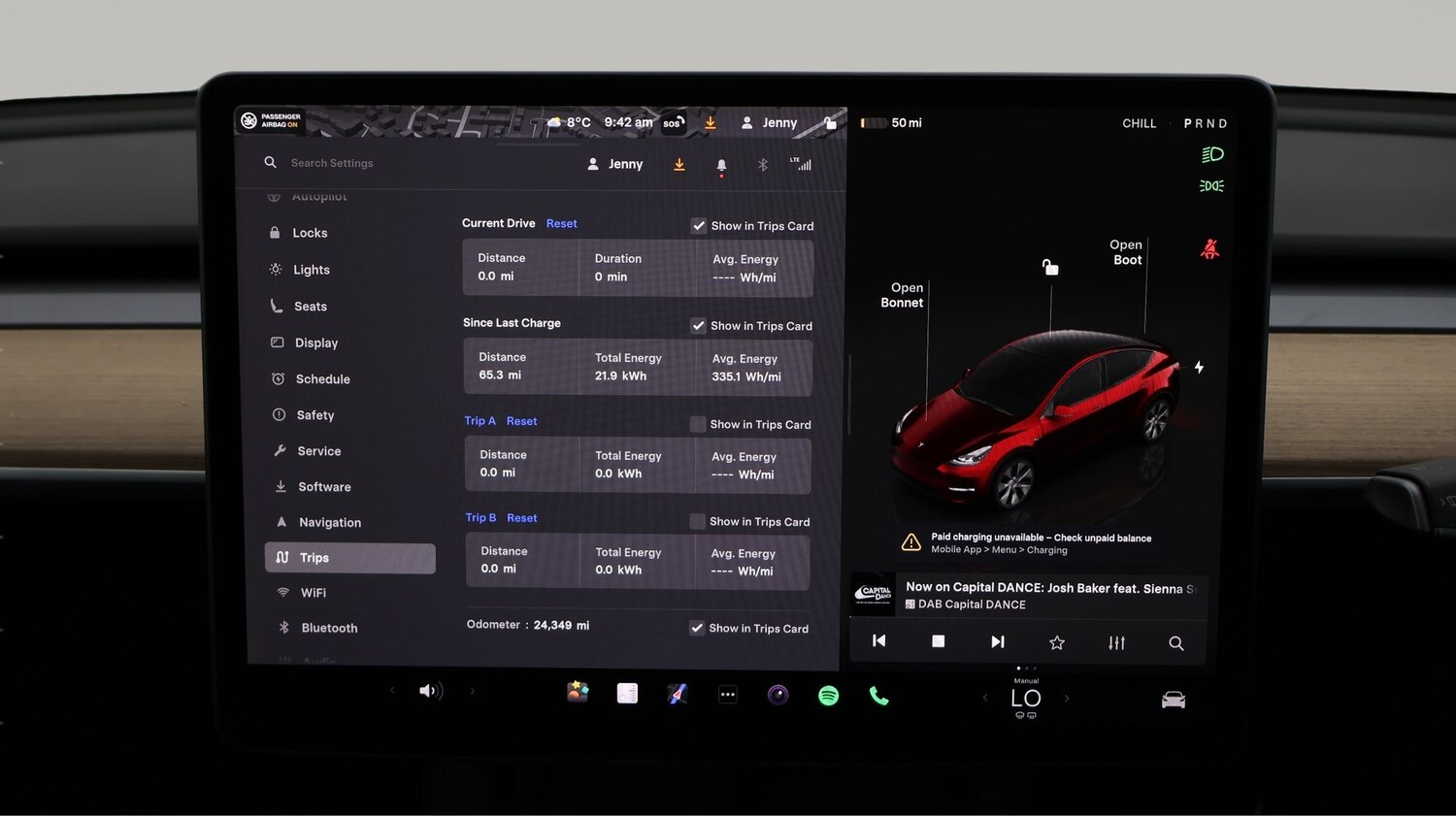
Task: Expand the app launcher with the ellipsis icon
Action: click(x=727, y=694)
